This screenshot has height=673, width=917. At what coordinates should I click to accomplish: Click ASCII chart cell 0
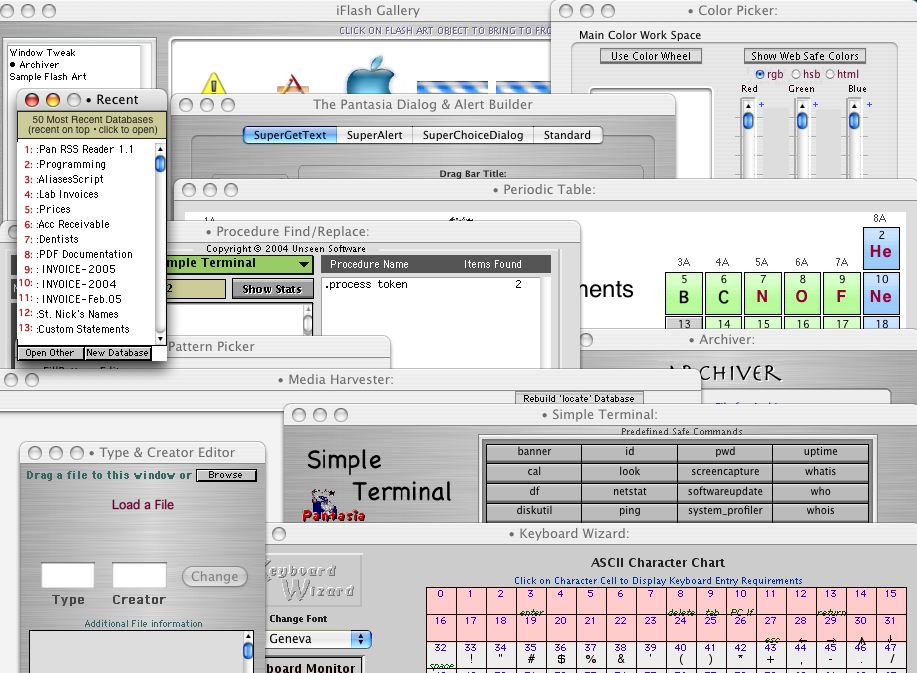[441, 600]
